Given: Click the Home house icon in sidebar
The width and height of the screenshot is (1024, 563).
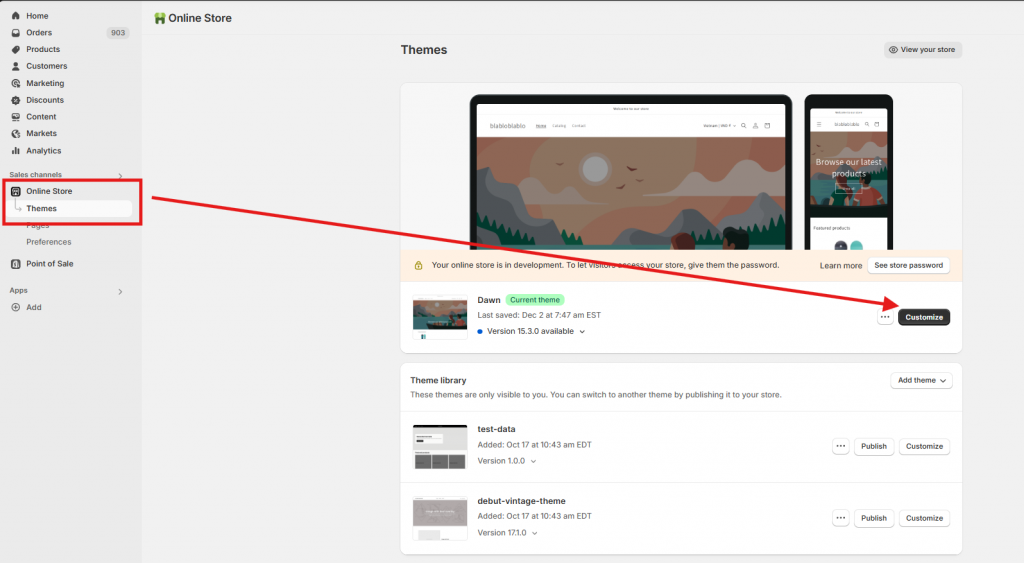Looking at the screenshot, I should pos(16,16).
